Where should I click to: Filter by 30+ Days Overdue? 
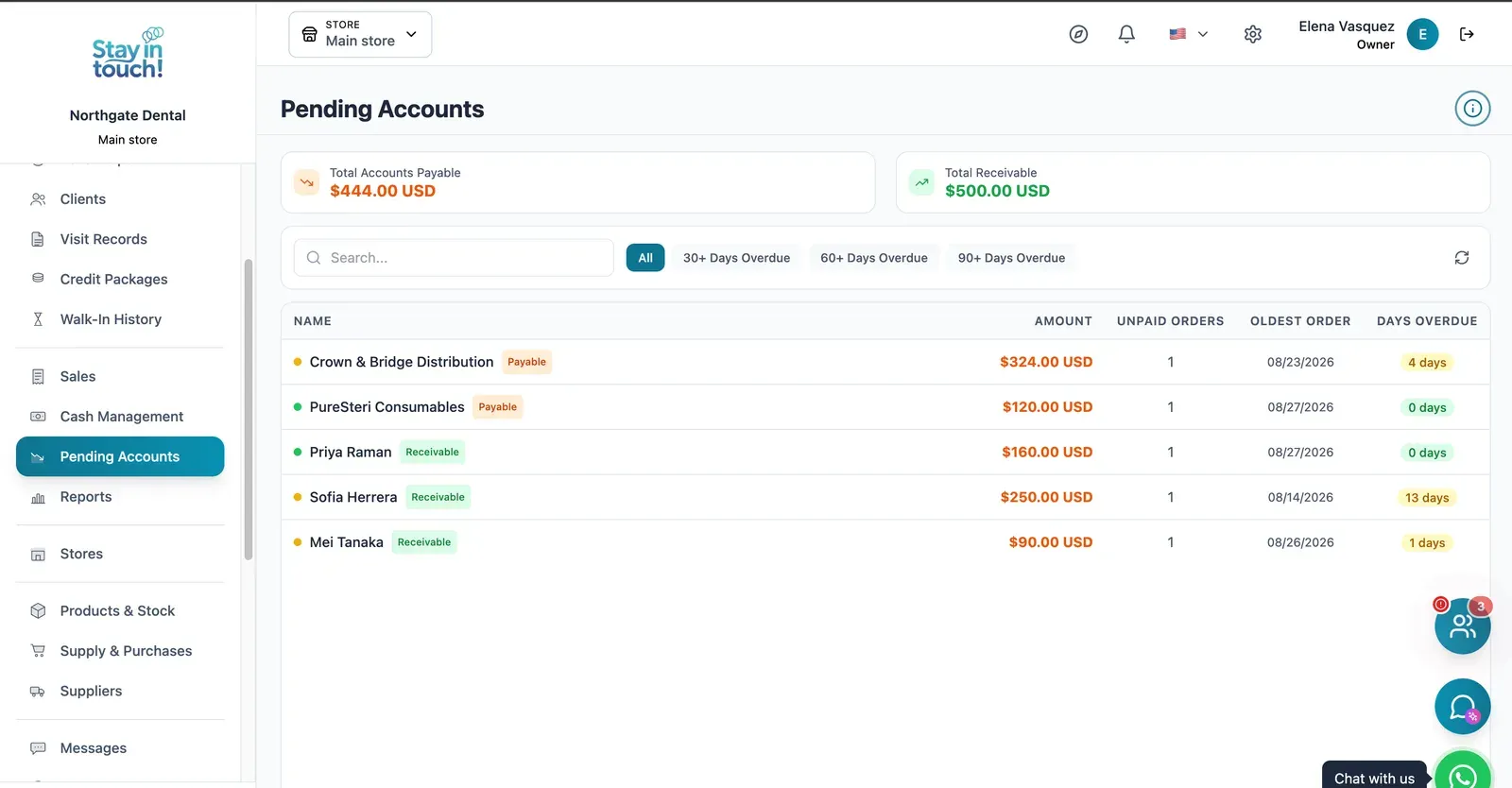click(736, 258)
